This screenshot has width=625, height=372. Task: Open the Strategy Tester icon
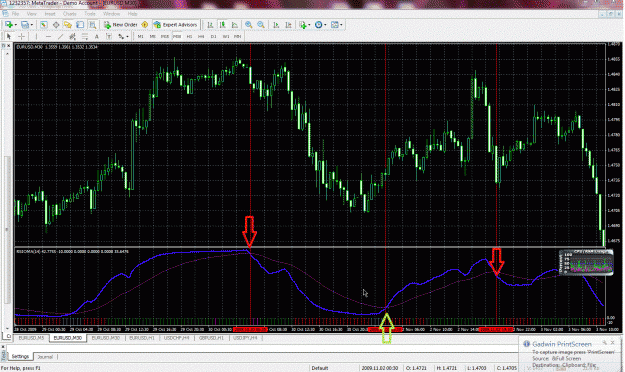pyautogui.click(x=92, y=25)
